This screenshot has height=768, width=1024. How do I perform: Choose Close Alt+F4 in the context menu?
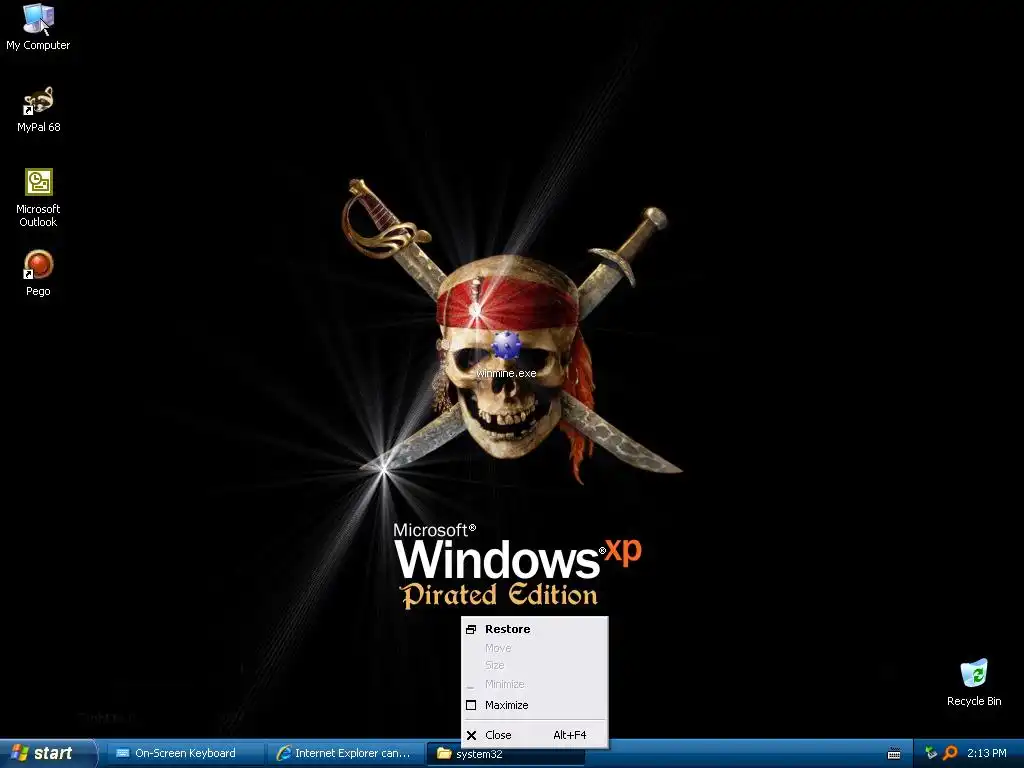click(x=534, y=735)
